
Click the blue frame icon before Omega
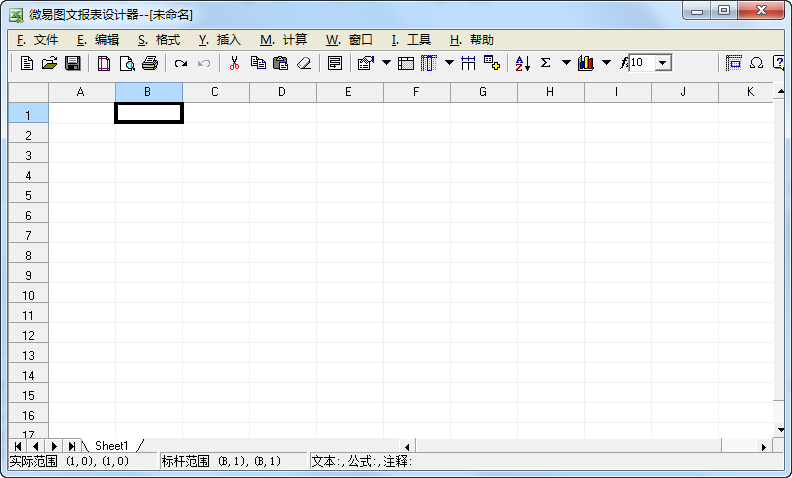pos(733,63)
